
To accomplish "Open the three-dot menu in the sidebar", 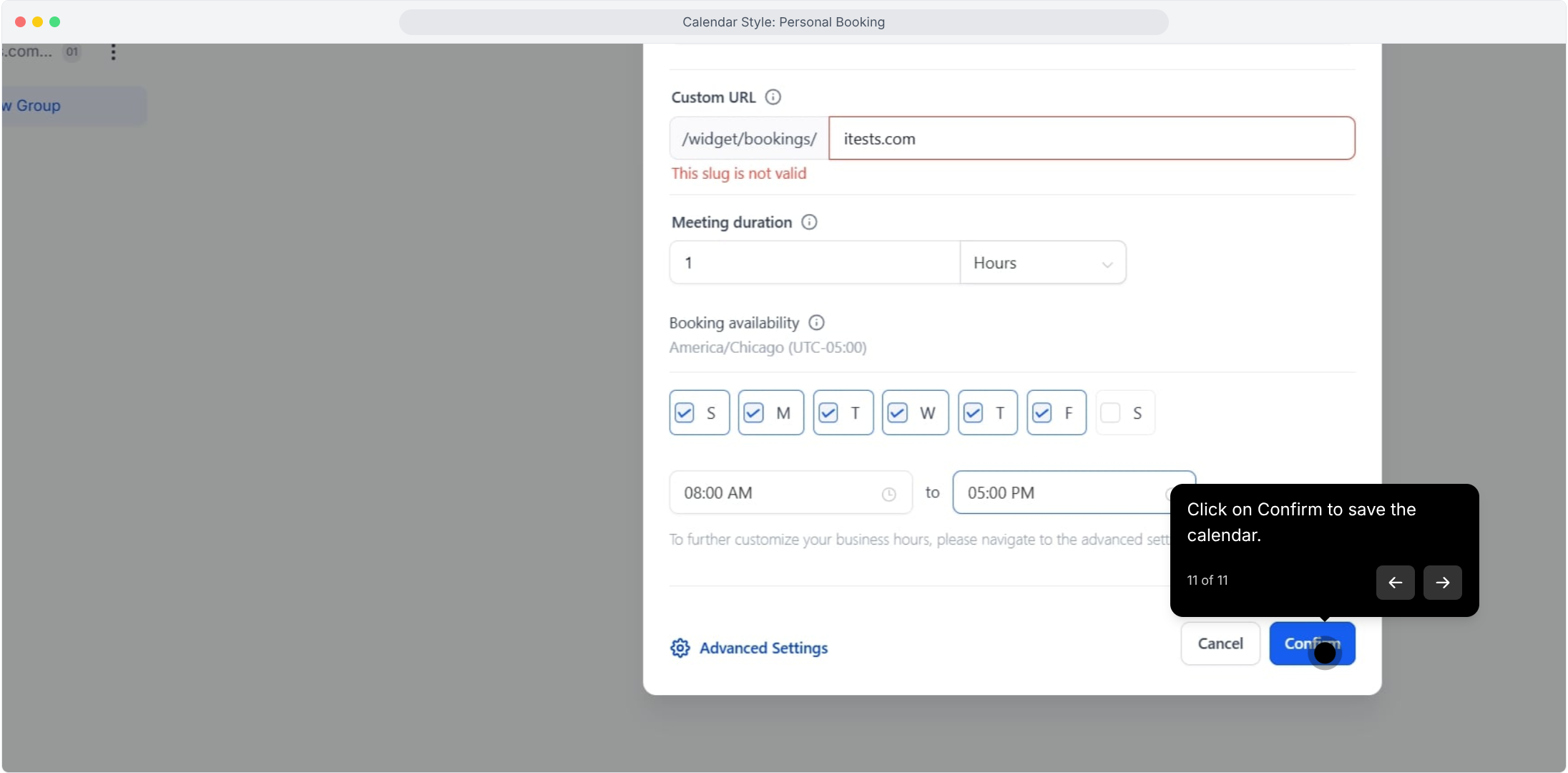I will [113, 52].
